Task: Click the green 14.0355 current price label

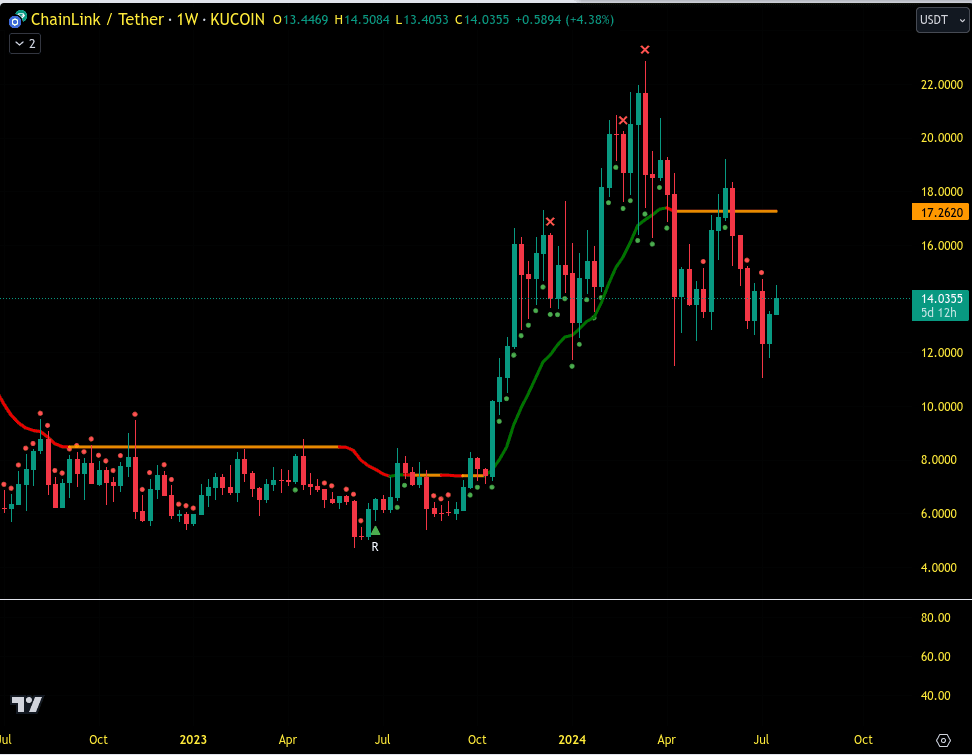Action: click(940, 298)
